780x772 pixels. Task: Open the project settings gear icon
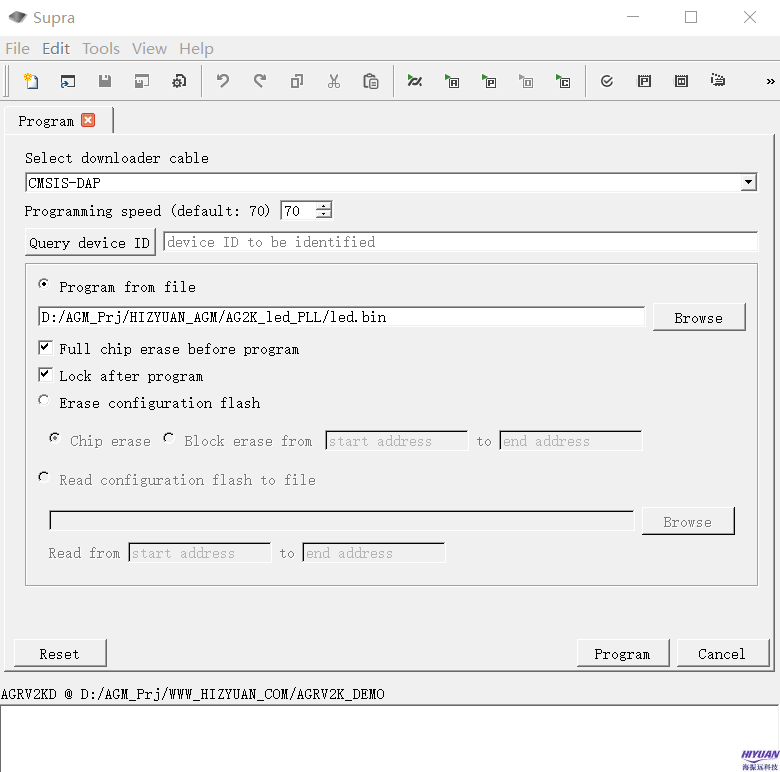(179, 81)
